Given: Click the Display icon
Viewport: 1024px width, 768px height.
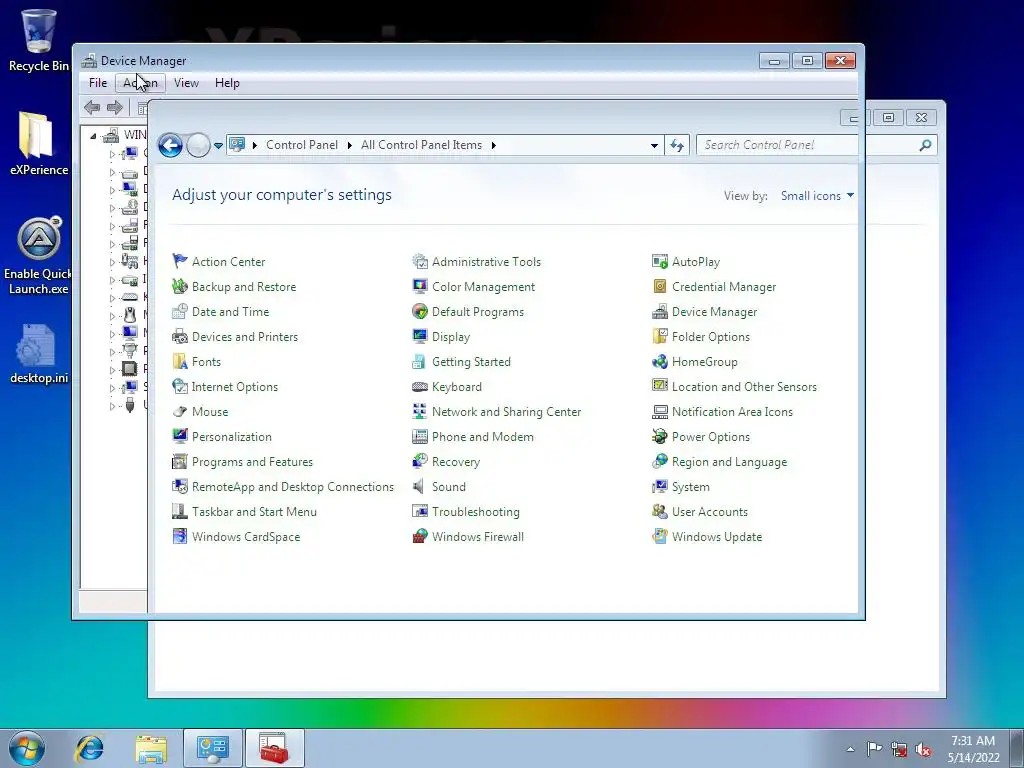Looking at the screenshot, I should click(420, 337).
